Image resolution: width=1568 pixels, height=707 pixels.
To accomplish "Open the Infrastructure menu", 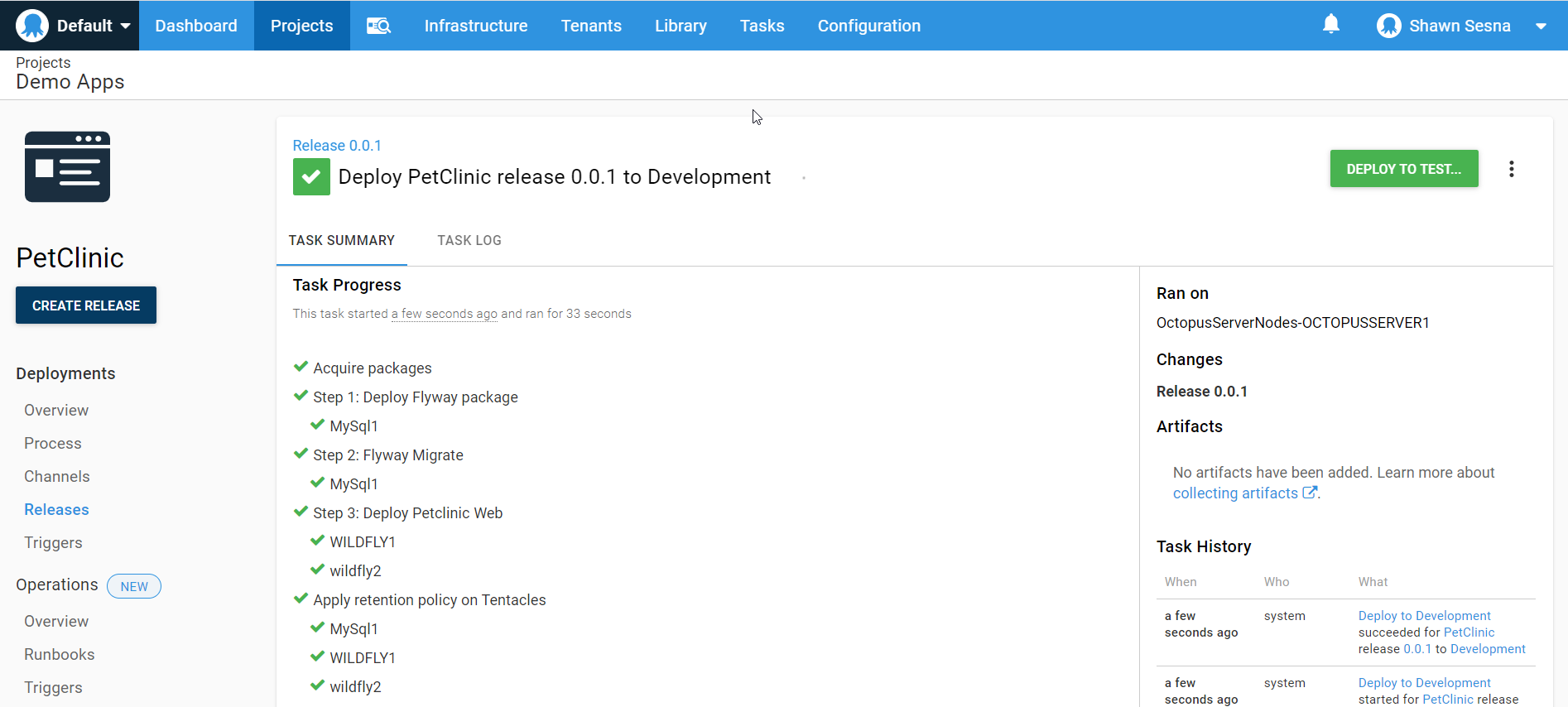I will [475, 26].
